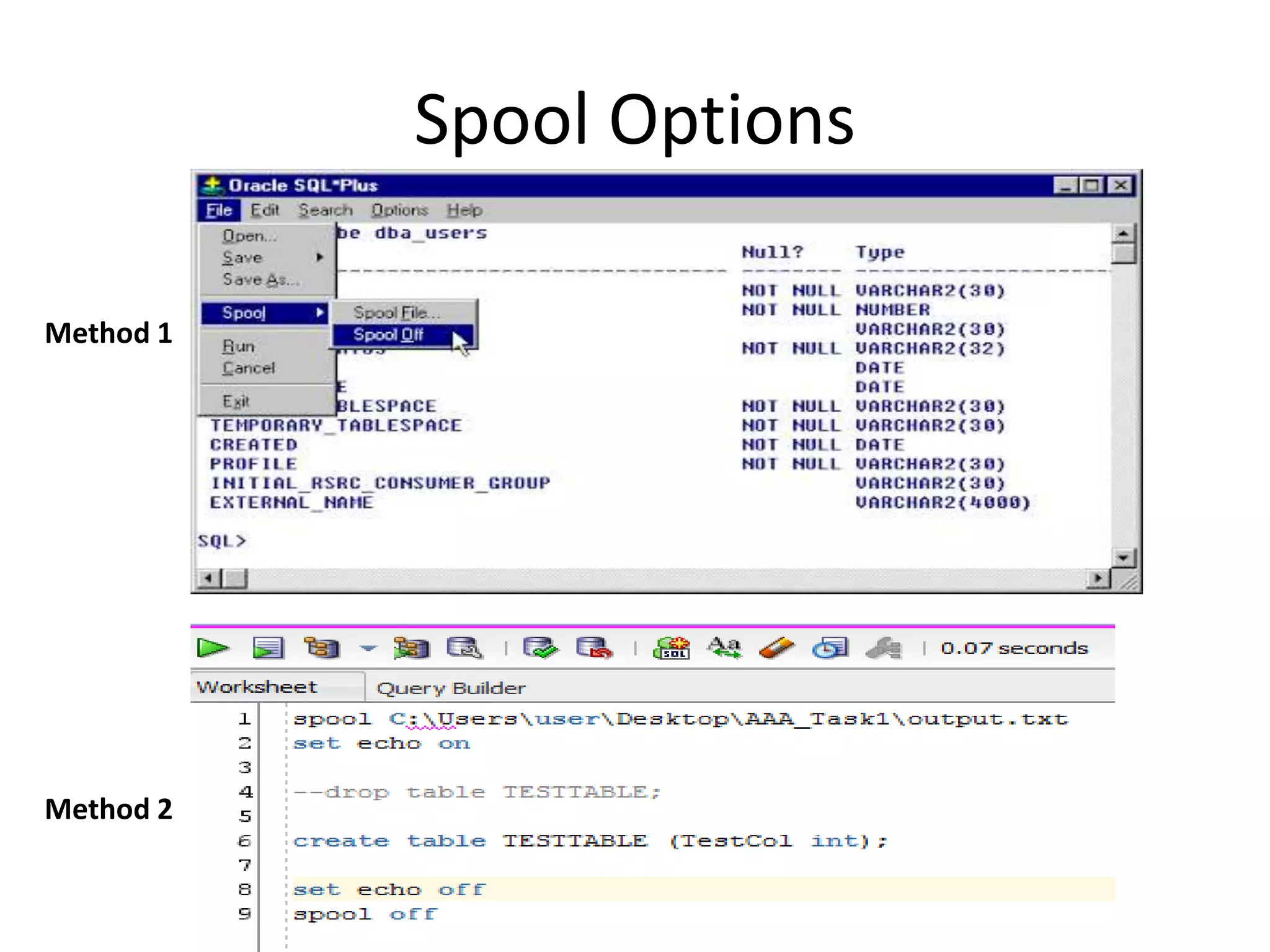Click the Run Script icon
1270x952 pixels.
point(268,648)
